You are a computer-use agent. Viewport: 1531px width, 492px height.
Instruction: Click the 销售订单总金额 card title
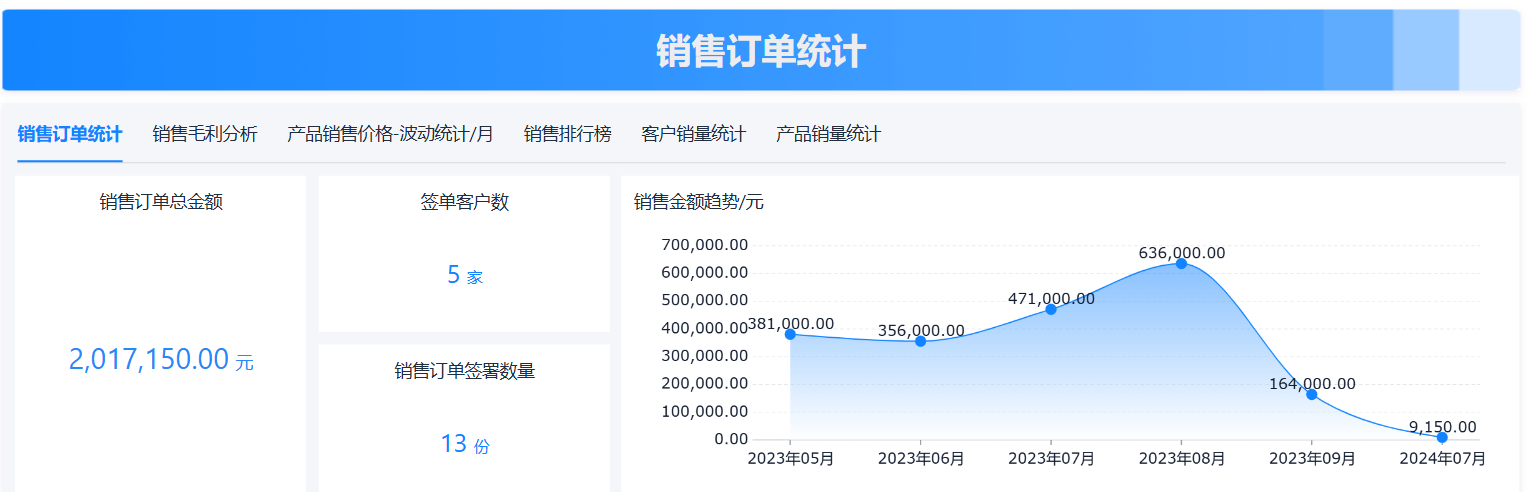(161, 202)
